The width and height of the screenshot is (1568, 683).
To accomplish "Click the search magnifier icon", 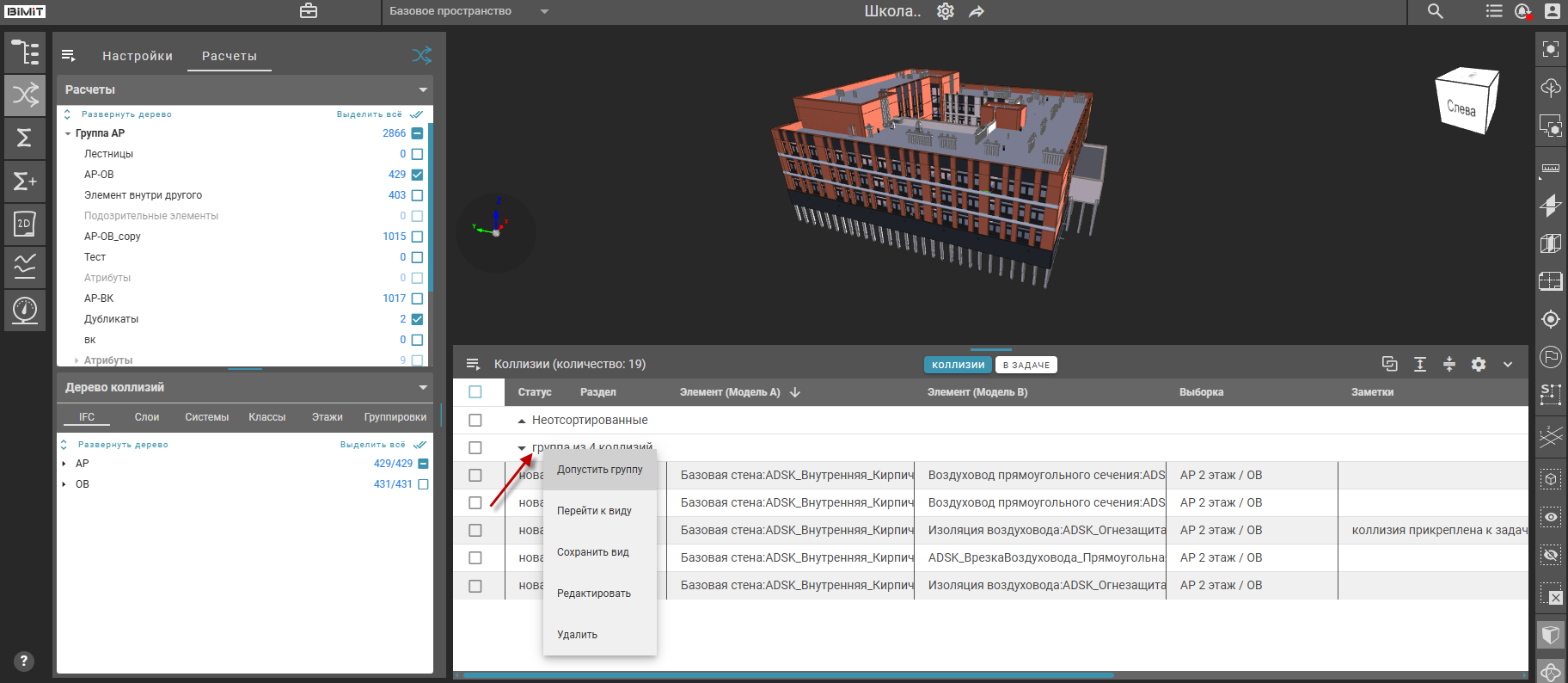I will (x=1435, y=11).
